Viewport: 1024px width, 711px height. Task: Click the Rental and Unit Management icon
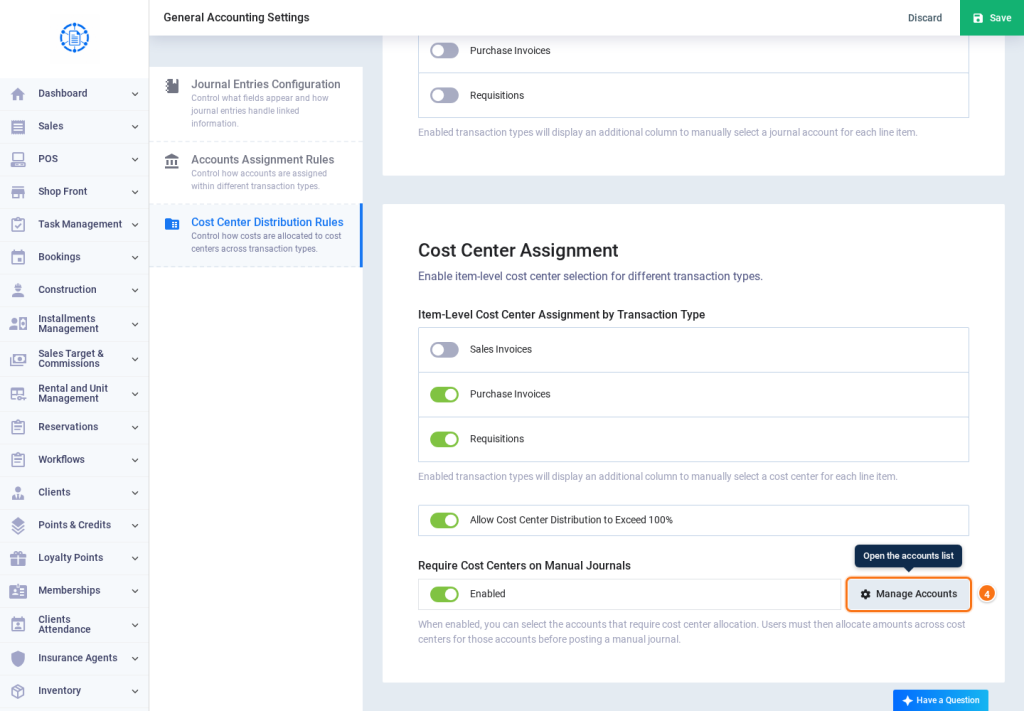pyautogui.click(x=18, y=394)
